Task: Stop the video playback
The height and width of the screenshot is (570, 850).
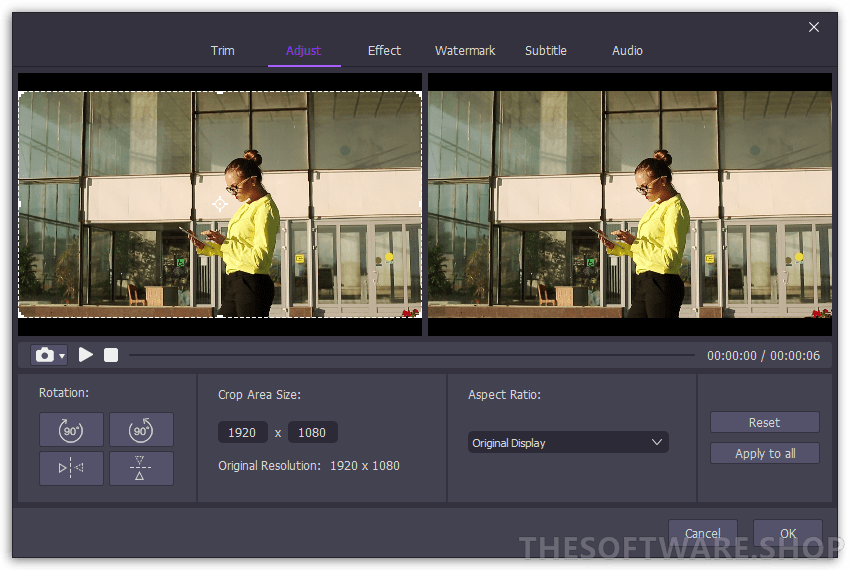Action: [111, 355]
